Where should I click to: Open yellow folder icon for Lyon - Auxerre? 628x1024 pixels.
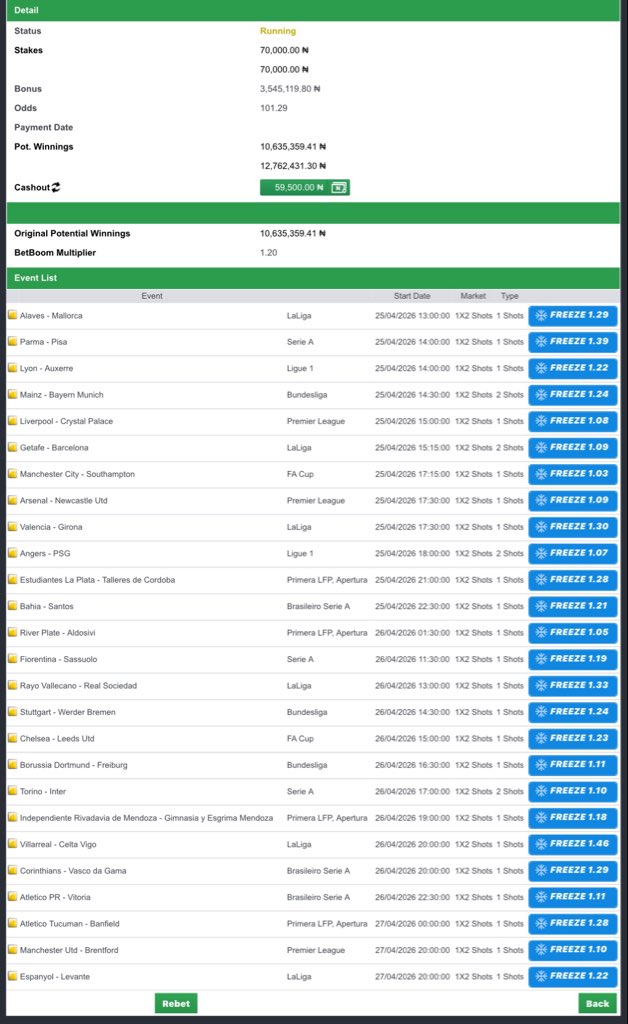coord(12,368)
